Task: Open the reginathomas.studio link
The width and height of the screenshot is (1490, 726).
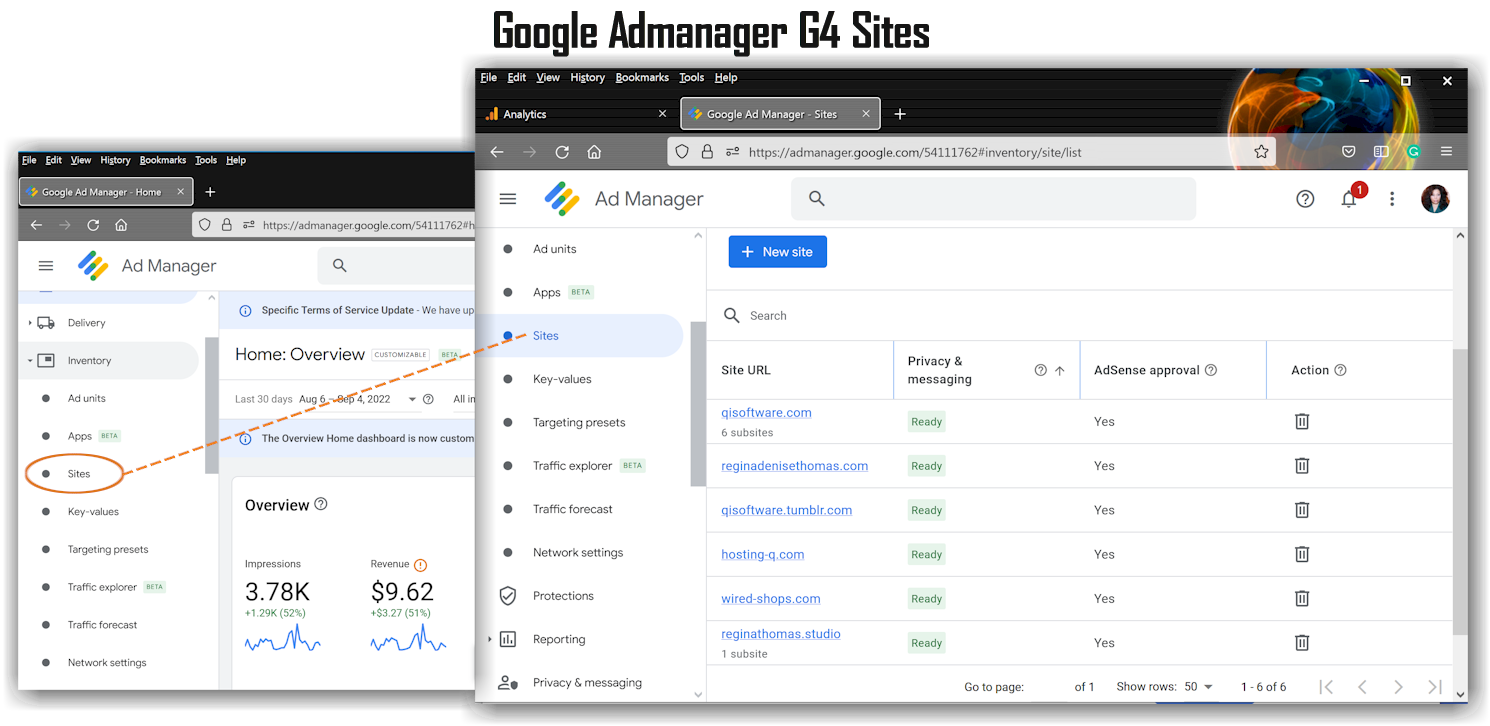Action: pyautogui.click(x=780, y=634)
